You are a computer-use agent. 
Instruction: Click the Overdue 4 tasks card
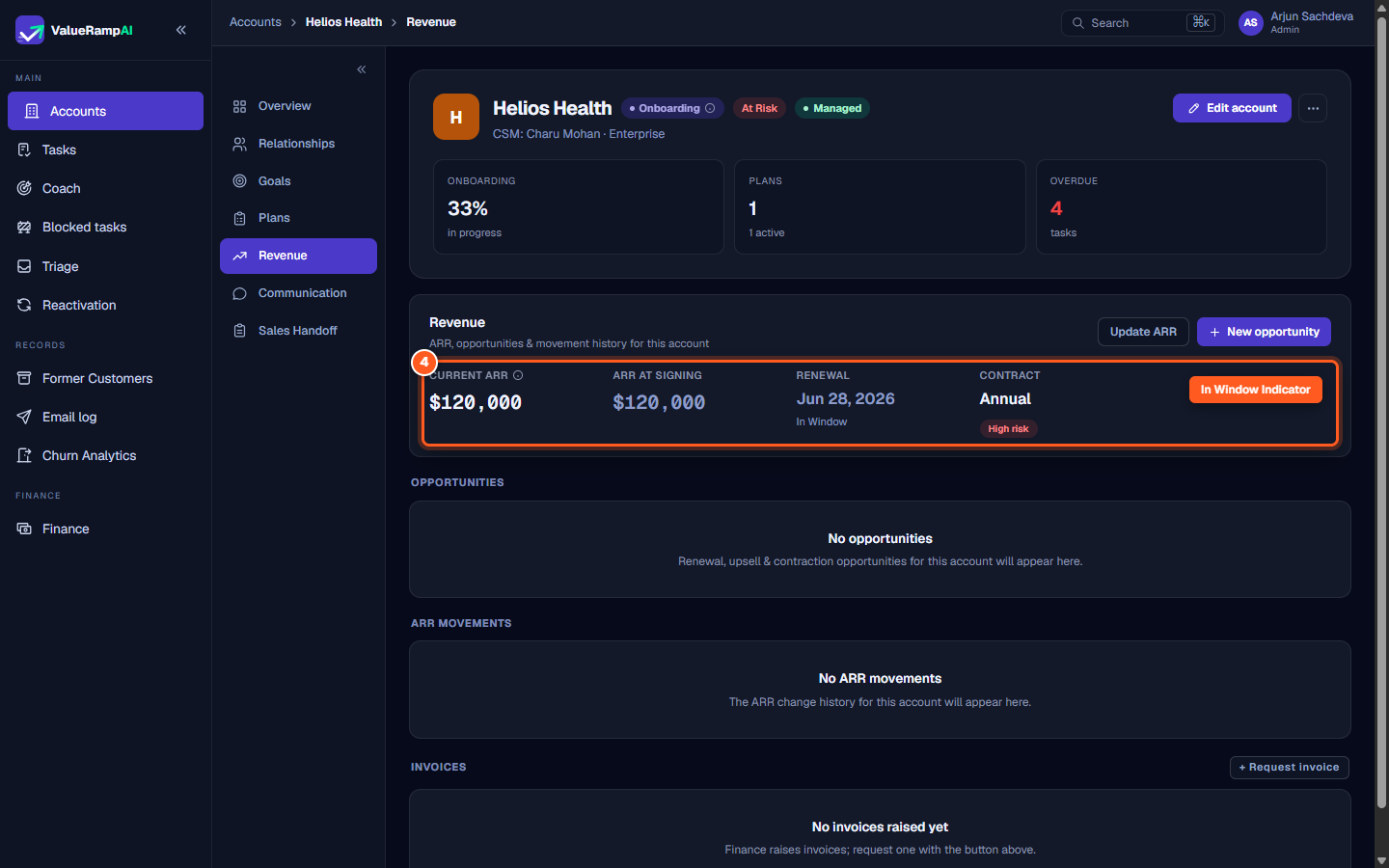click(1182, 206)
